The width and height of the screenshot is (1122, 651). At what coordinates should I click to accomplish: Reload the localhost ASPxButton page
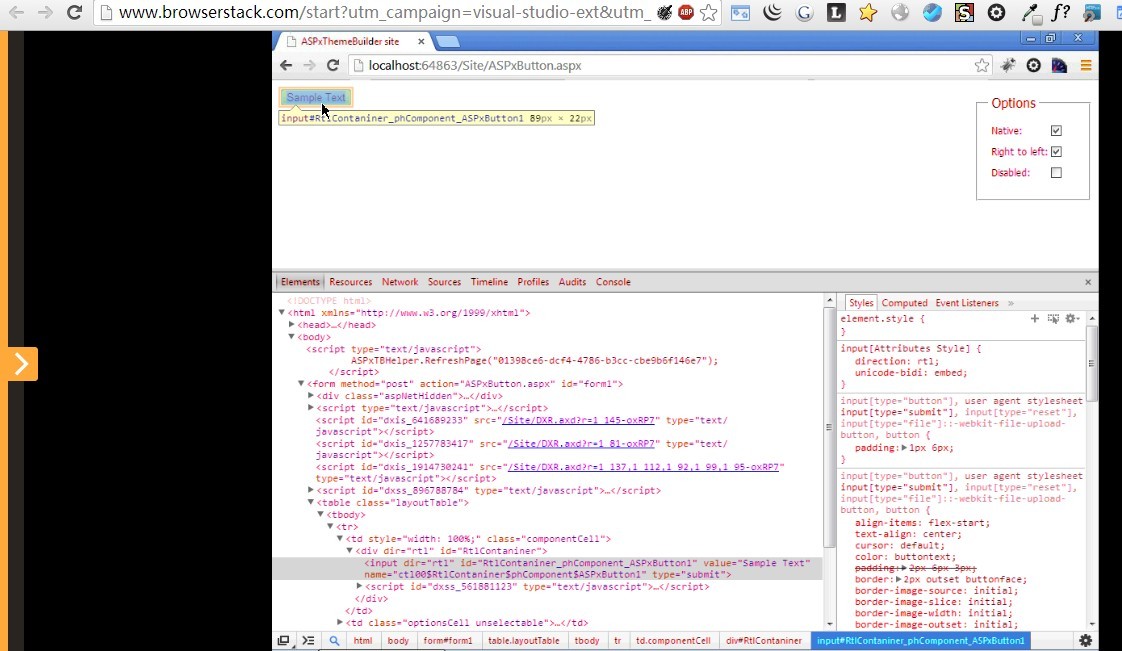tap(333, 65)
